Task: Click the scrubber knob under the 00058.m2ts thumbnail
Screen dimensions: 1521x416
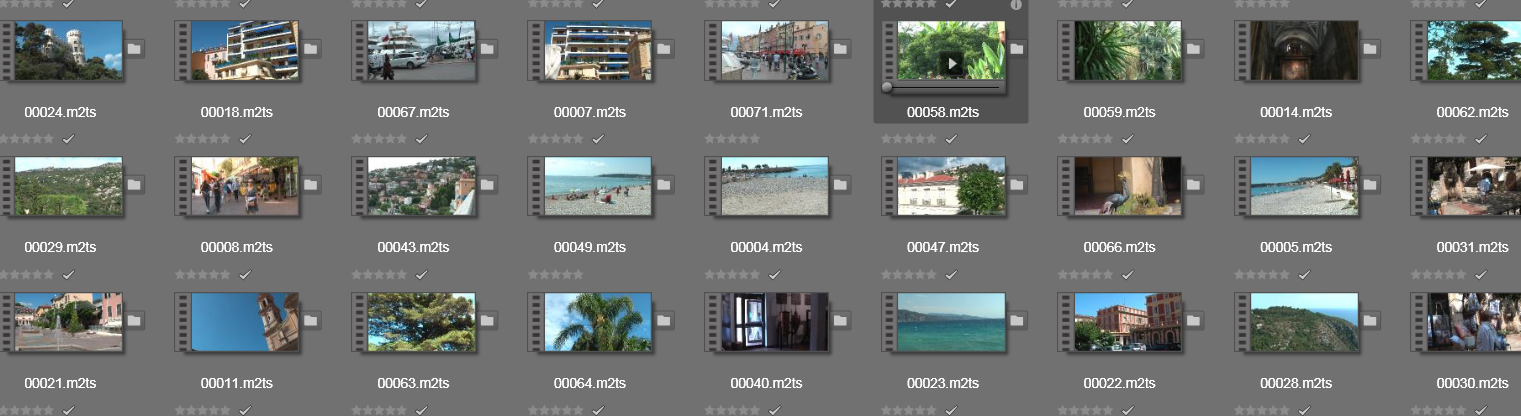Action: 886,88
